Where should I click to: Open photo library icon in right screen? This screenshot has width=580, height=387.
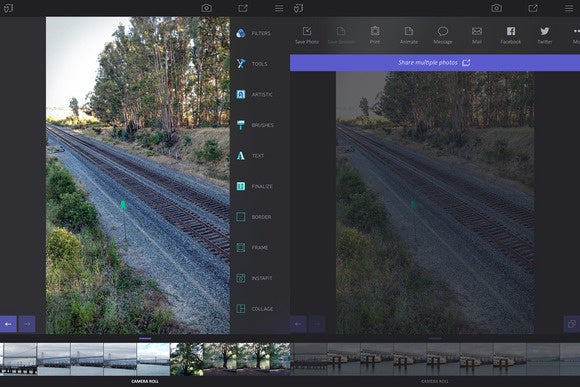tap(299, 8)
